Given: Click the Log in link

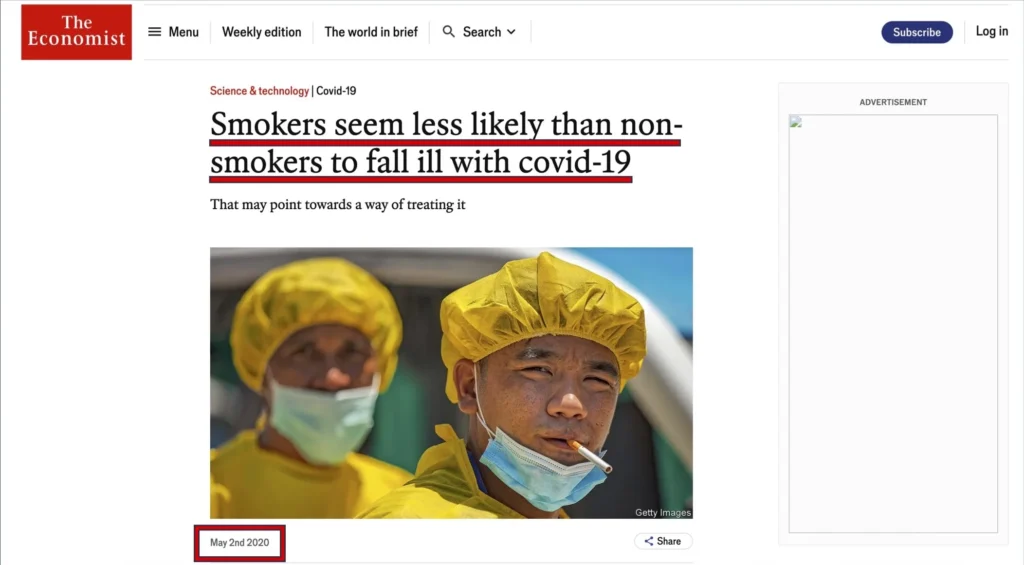Looking at the screenshot, I should pyautogui.click(x=991, y=31).
